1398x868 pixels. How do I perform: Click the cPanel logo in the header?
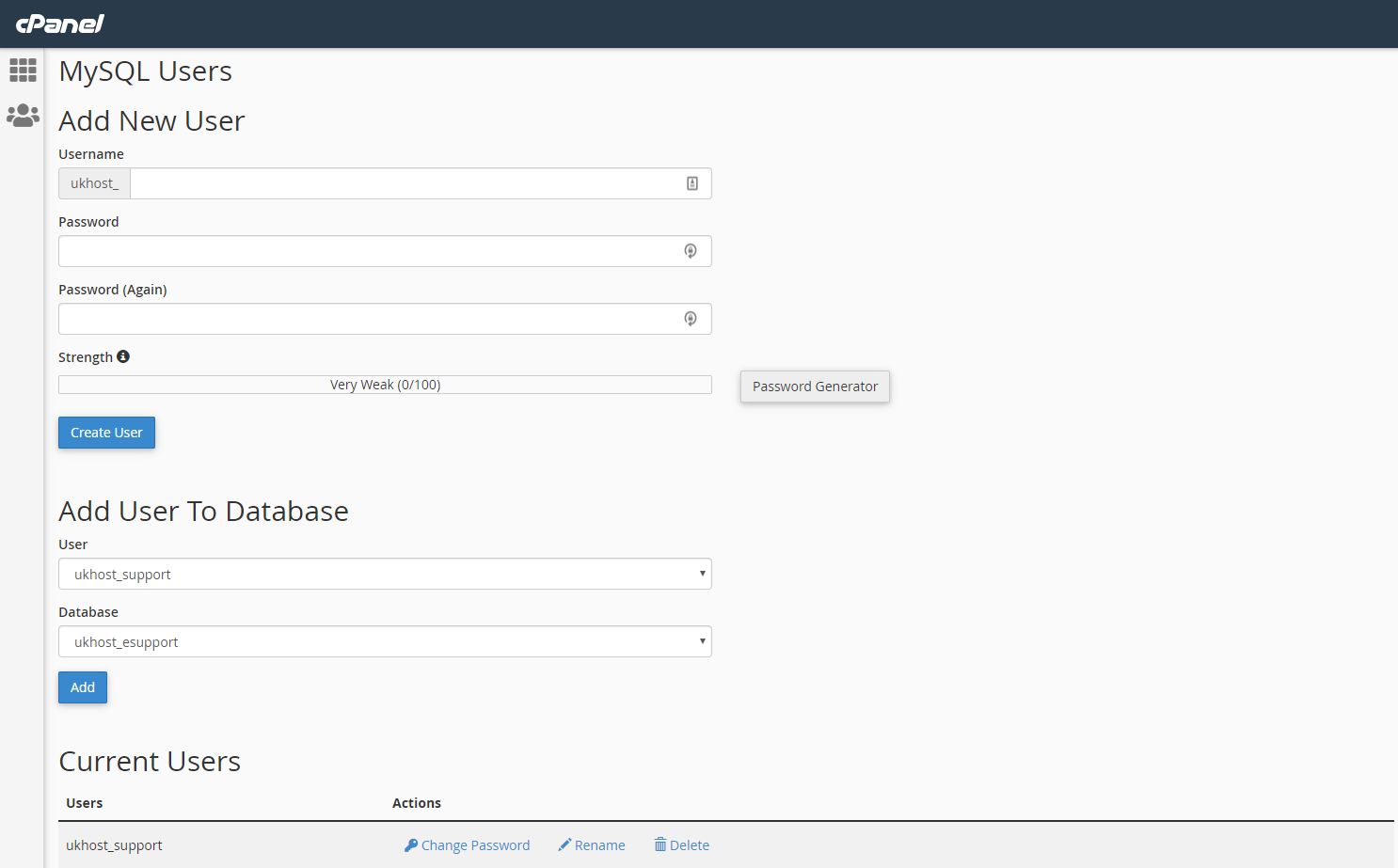(x=60, y=24)
